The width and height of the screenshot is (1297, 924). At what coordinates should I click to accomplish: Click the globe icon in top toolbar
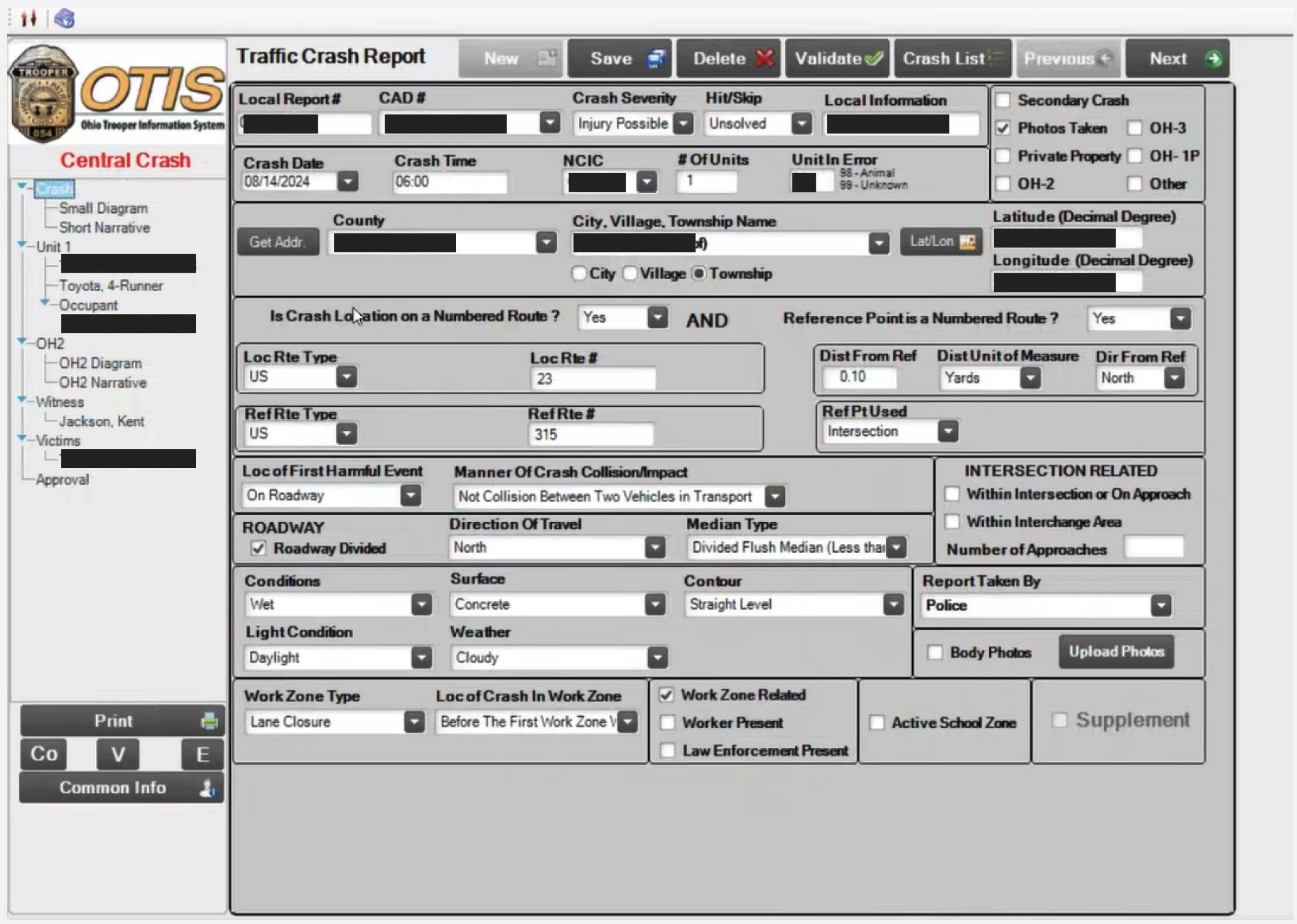pyautogui.click(x=65, y=19)
